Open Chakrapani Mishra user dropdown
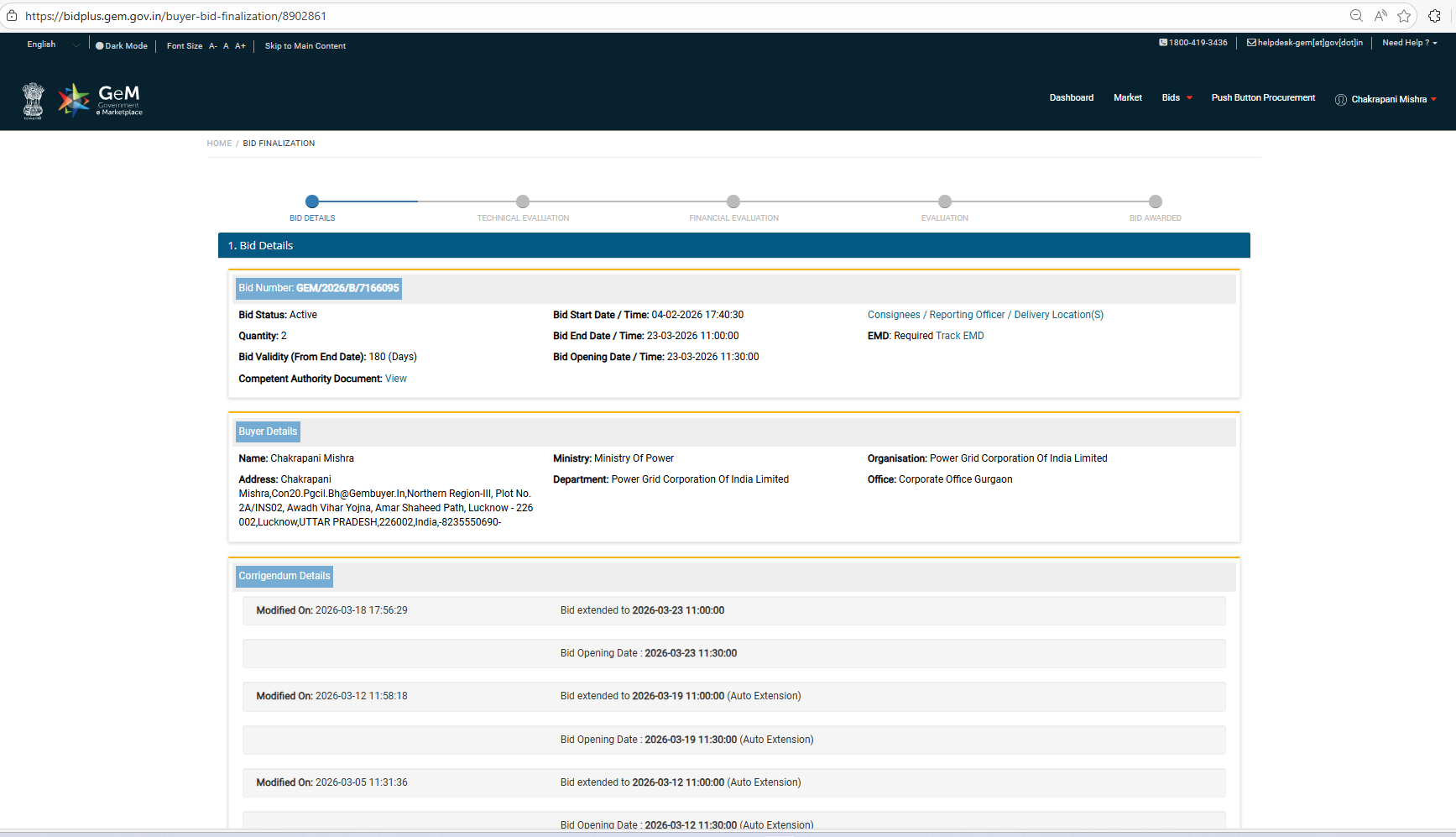 point(1387,99)
